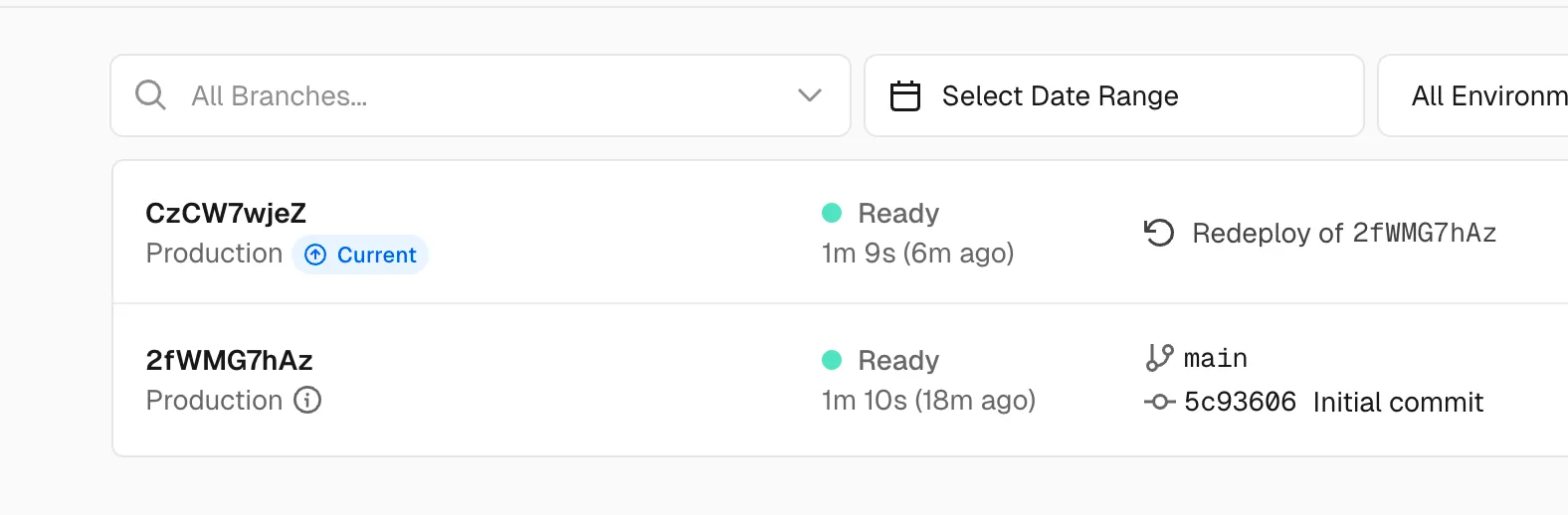Click the git branch icon beside main
This screenshot has height=515, width=1568.
tap(1159, 358)
